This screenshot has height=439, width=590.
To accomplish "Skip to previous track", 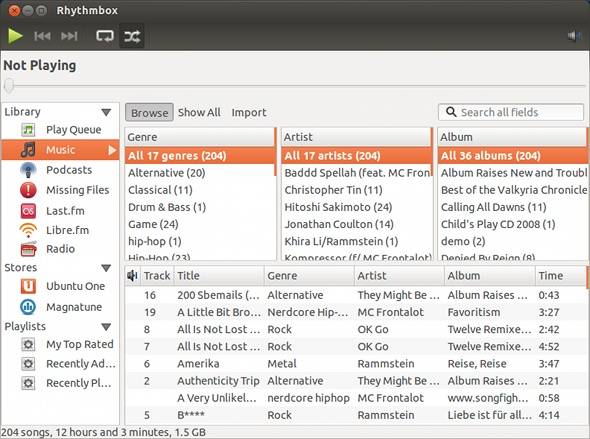I will click(42, 36).
